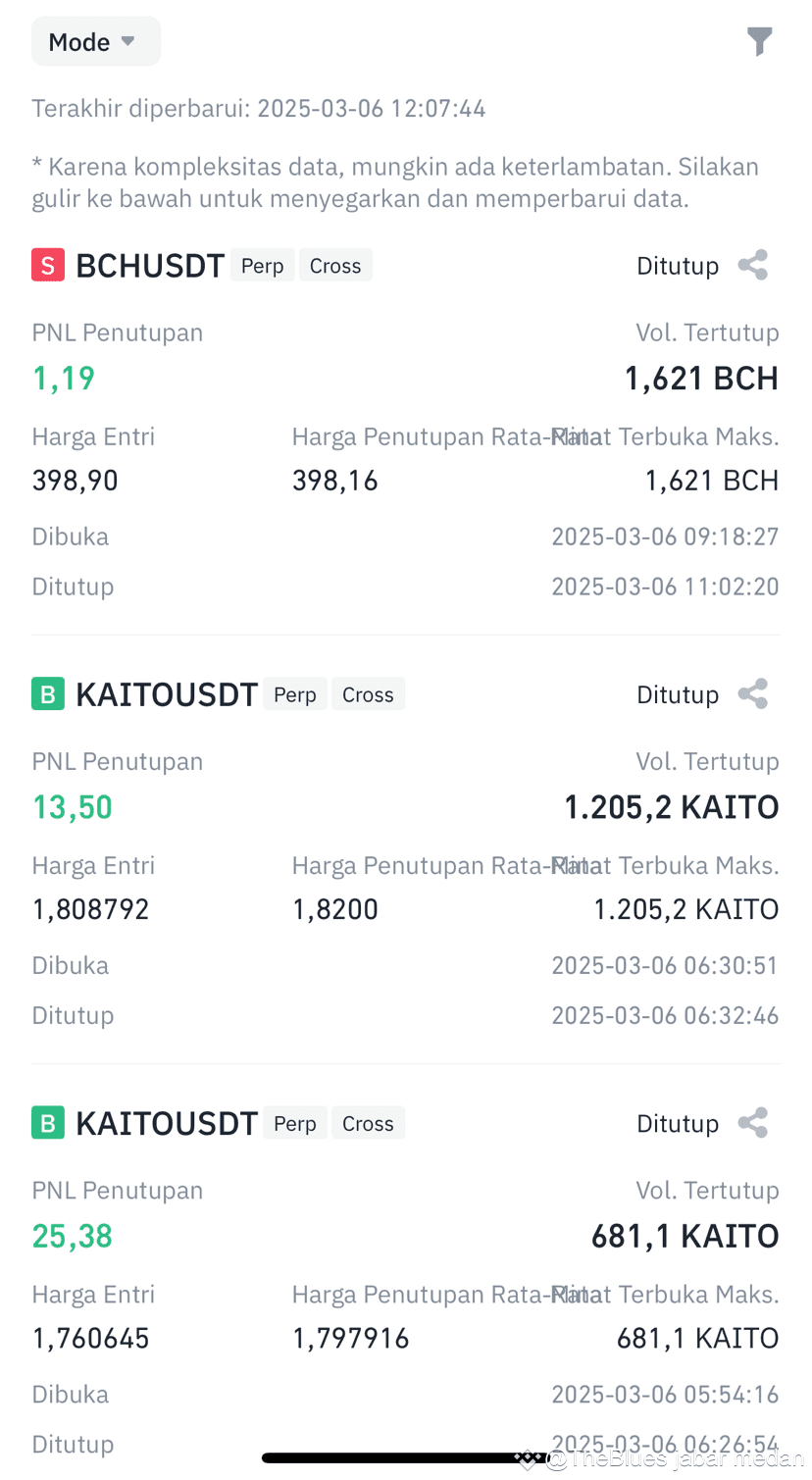Screen dimensions: 812x1480
Task: Open the BCHUSDT pair title
Action: point(150,266)
